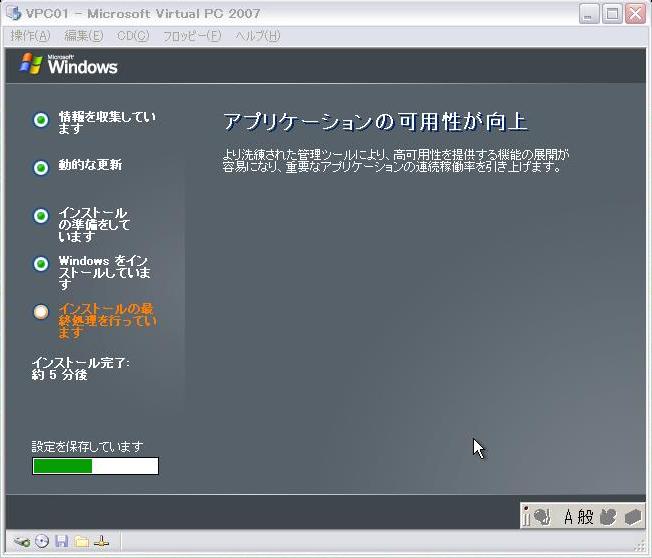This screenshot has height=558, width=652.
Task: Open the 操作(A) menu
Action: 30,36
